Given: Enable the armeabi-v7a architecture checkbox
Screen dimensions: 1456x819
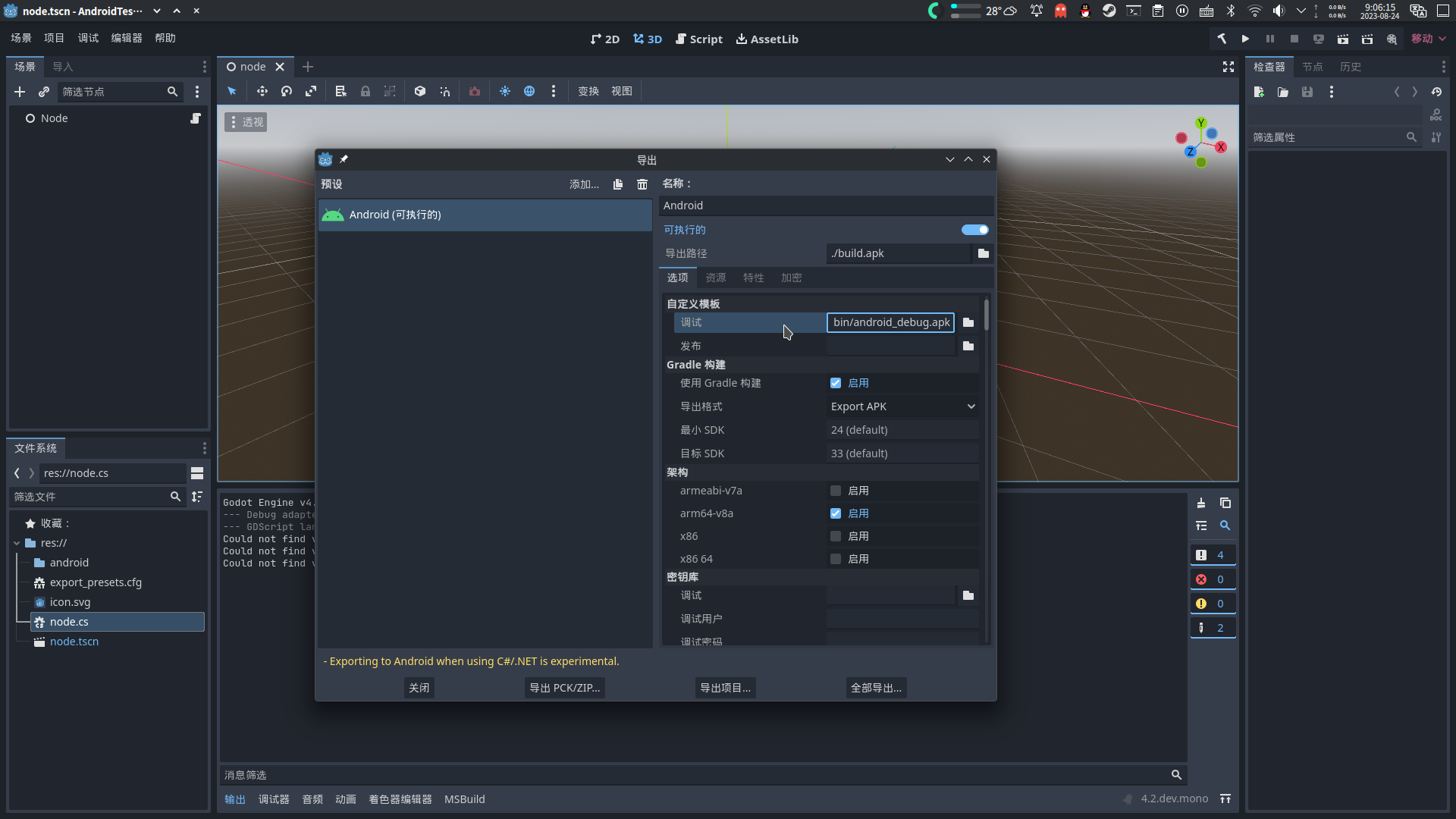Looking at the screenshot, I should [836, 491].
